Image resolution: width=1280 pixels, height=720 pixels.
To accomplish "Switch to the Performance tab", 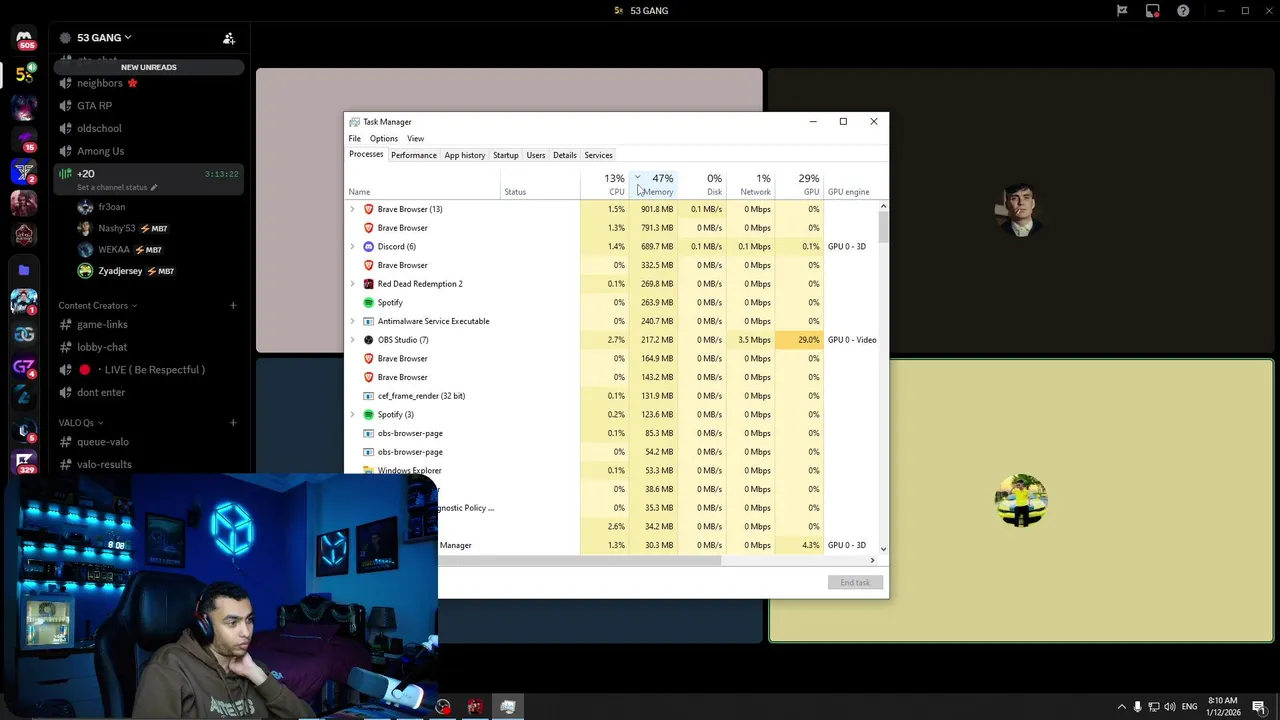I will tap(414, 156).
